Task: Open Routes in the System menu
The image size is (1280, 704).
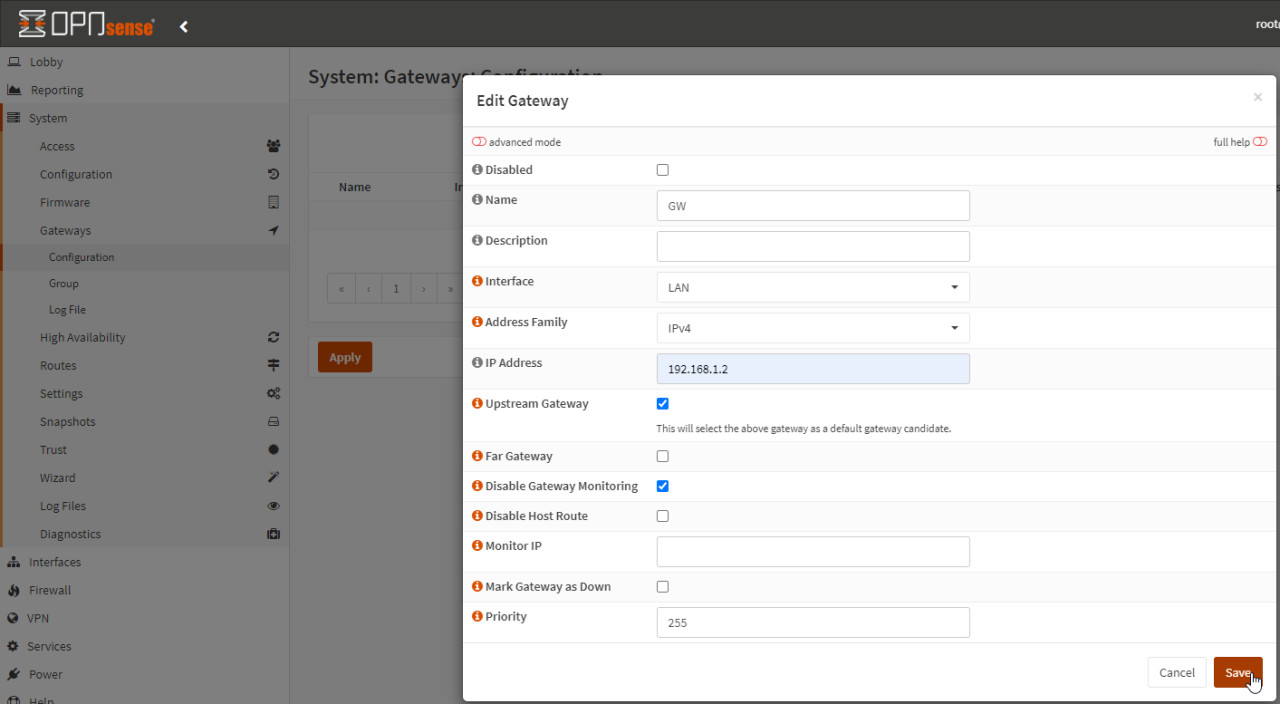Action: click(x=58, y=366)
